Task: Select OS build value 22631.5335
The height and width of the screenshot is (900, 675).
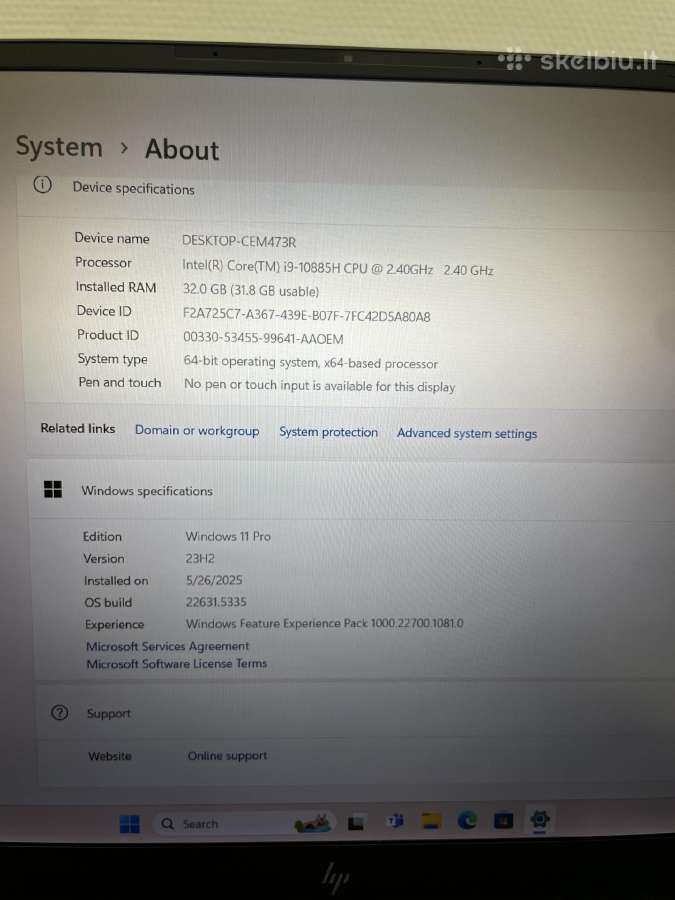Action: tap(216, 602)
